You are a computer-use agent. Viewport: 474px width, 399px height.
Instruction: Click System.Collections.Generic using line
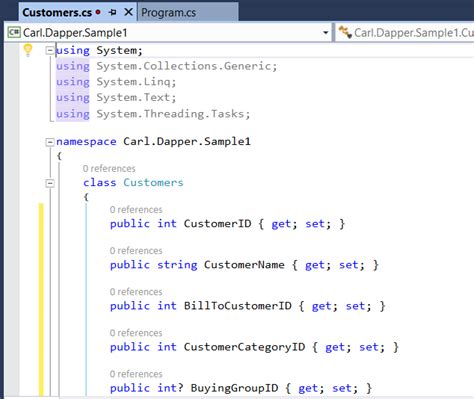167,66
